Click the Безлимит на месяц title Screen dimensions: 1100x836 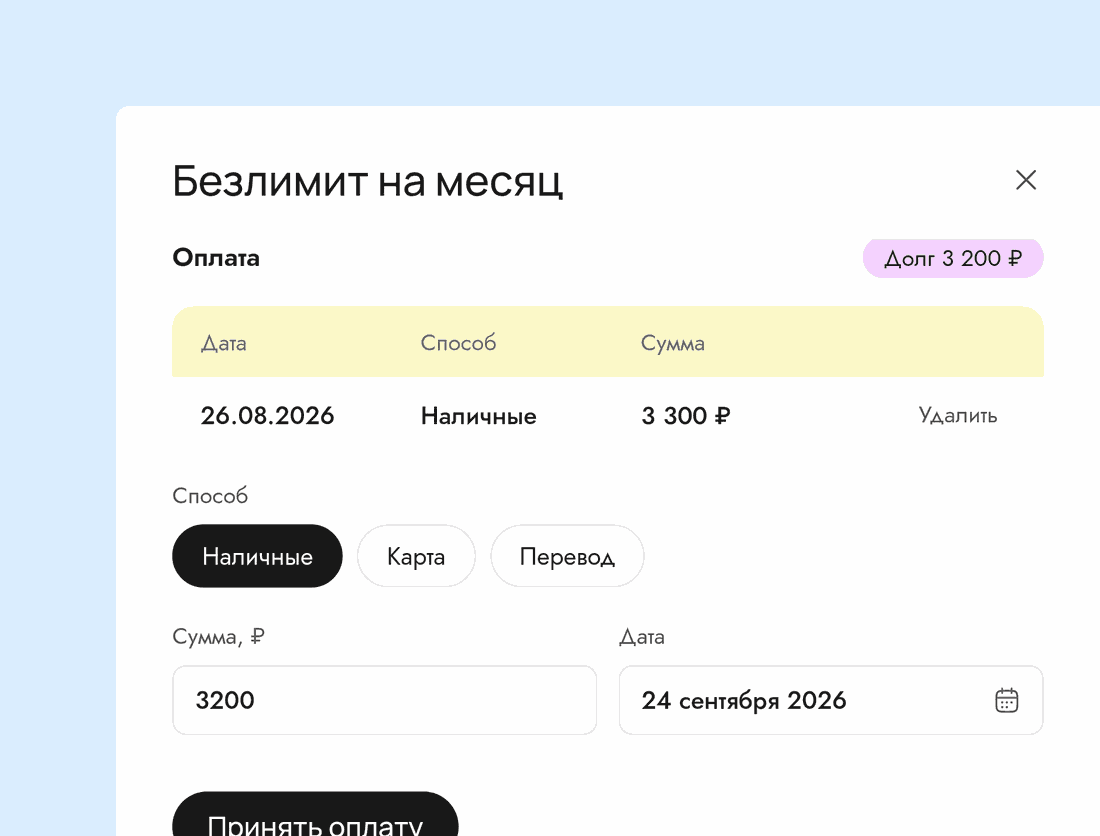pyautogui.click(x=368, y=181)
